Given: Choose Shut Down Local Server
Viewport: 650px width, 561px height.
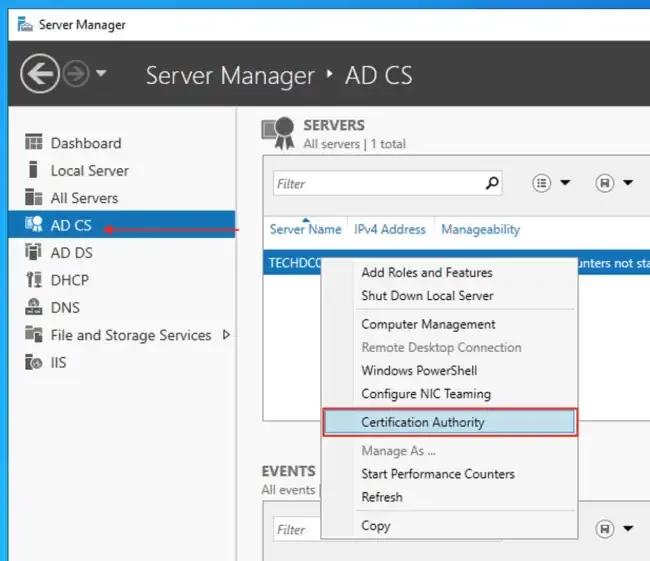Looking at the screenshot, I should pyautogui.click(x=427, y=296).
